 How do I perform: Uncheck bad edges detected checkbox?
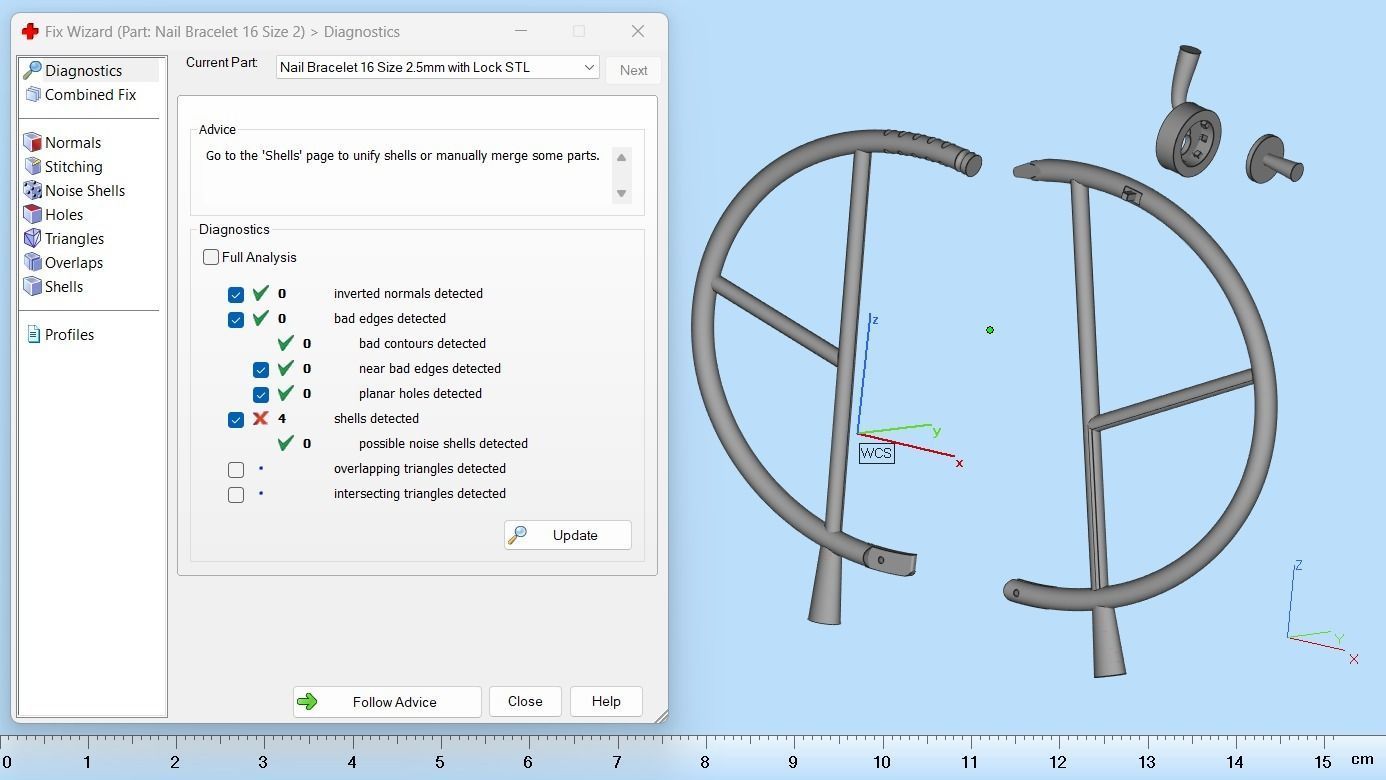tap(236, 320)
